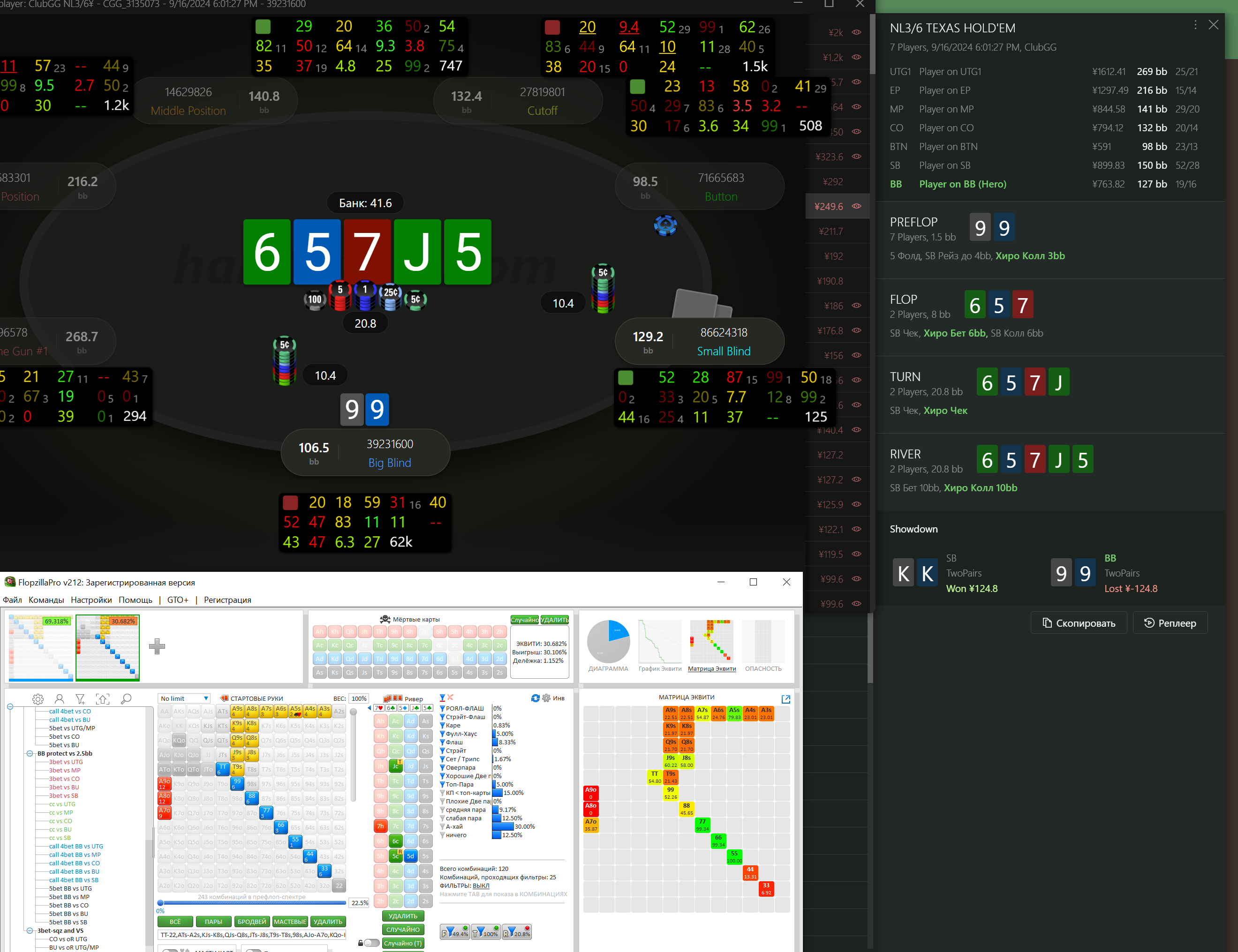Open the three-dot menu in hand history
Image resolution: width=1238 pixels, height=952 pixels.
pos(1195,25)
